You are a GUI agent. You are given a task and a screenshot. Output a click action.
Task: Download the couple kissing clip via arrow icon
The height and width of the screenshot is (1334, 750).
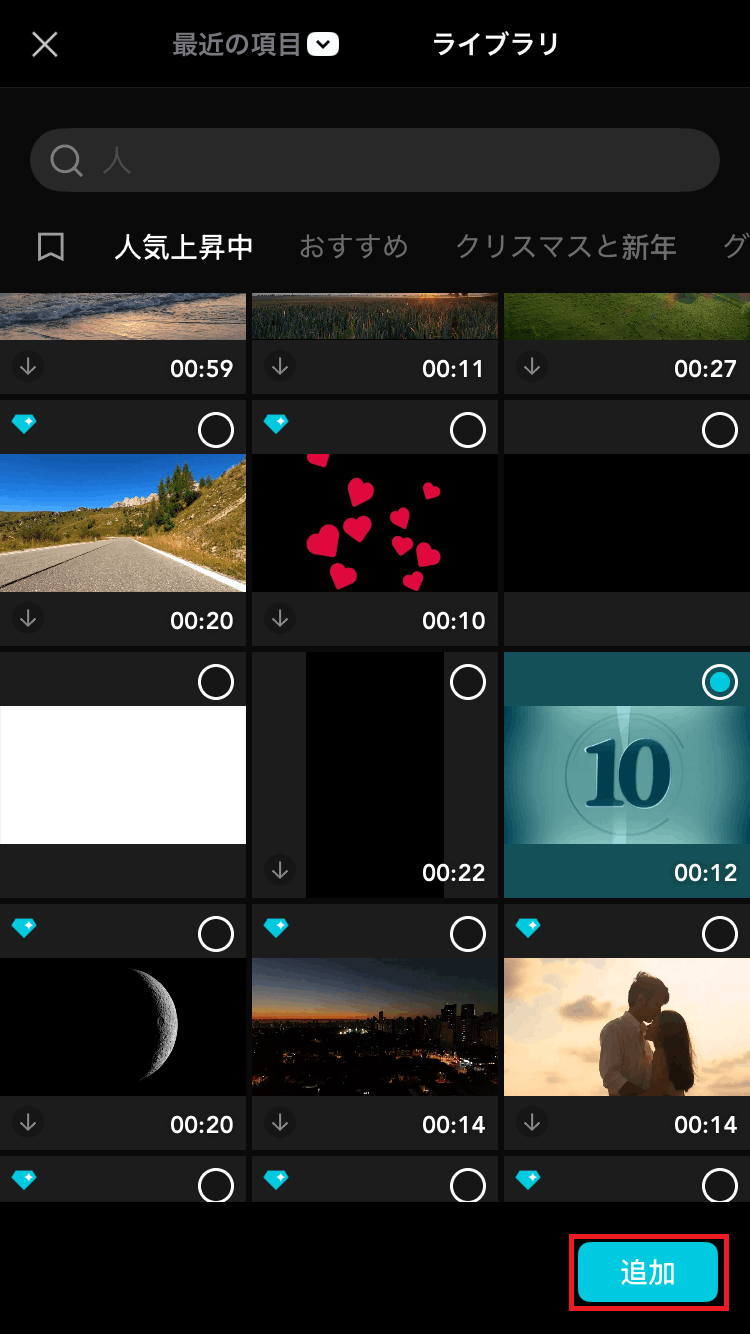(x=533, y=1123)
